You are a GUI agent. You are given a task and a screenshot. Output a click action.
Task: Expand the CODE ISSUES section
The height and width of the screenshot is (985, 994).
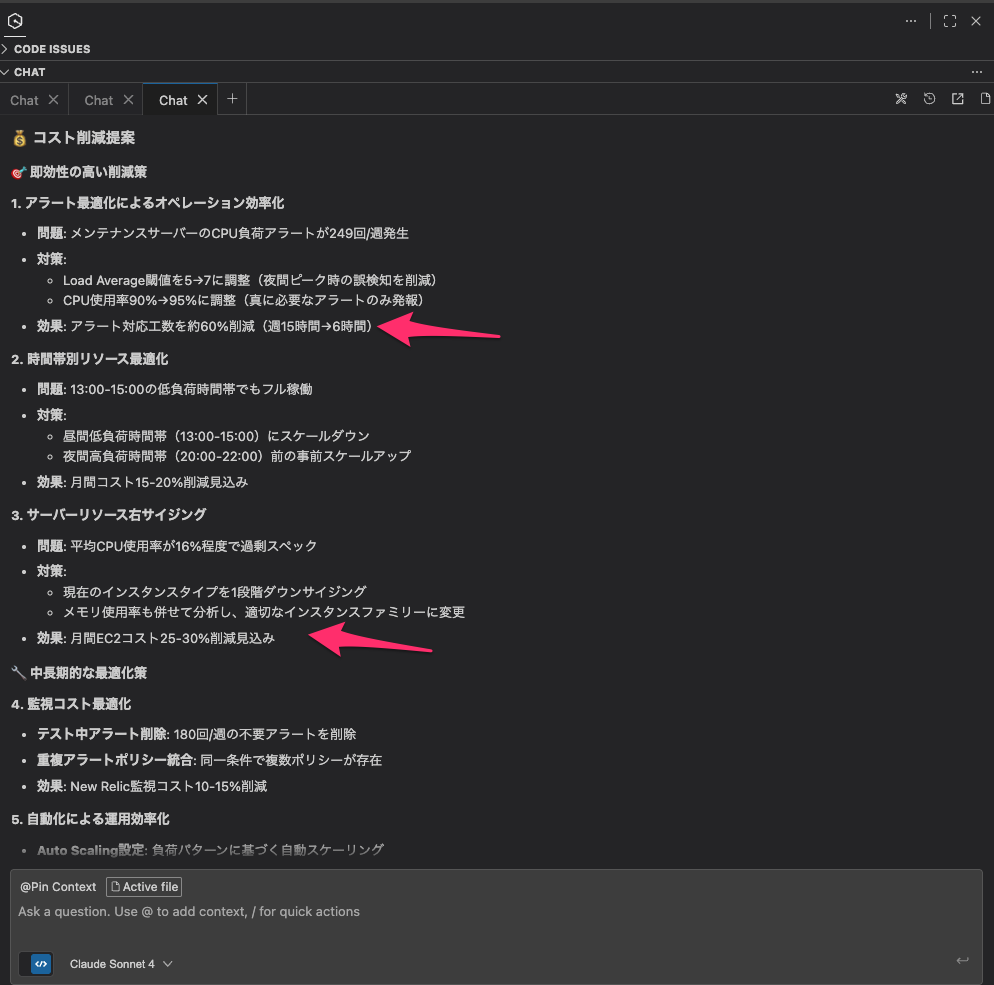[x=51, y=49]
